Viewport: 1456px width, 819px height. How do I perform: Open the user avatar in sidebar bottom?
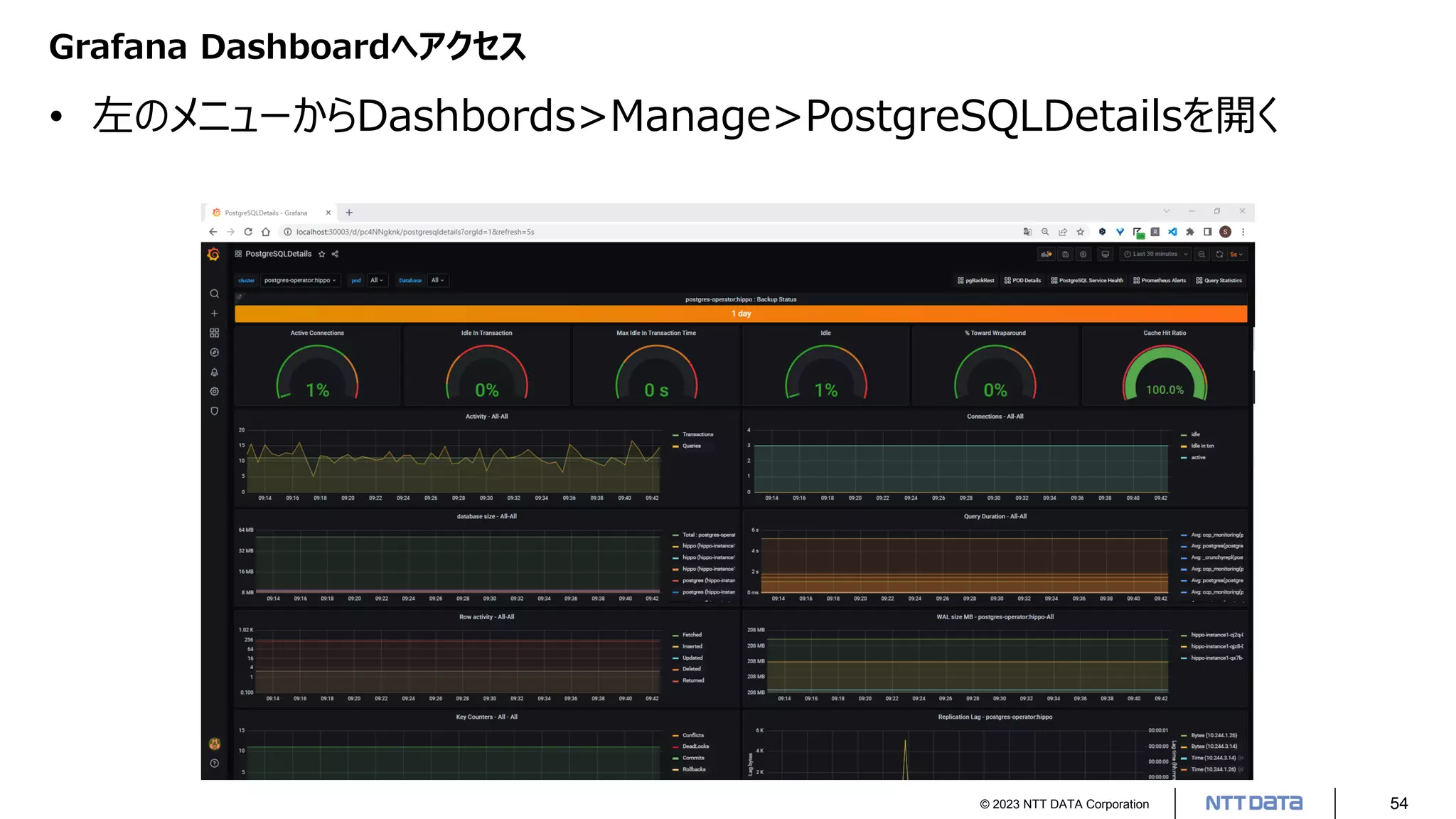[214, 744]
